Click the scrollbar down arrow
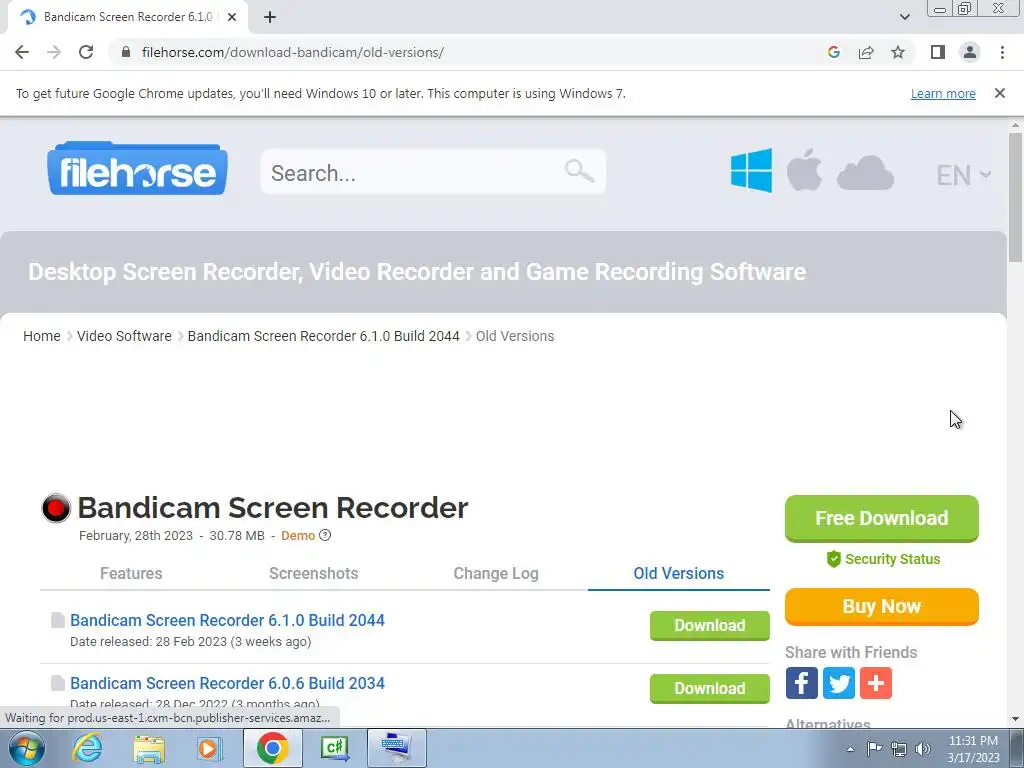This screenshot has height=768, width=1024. (x=1015, y=719)
